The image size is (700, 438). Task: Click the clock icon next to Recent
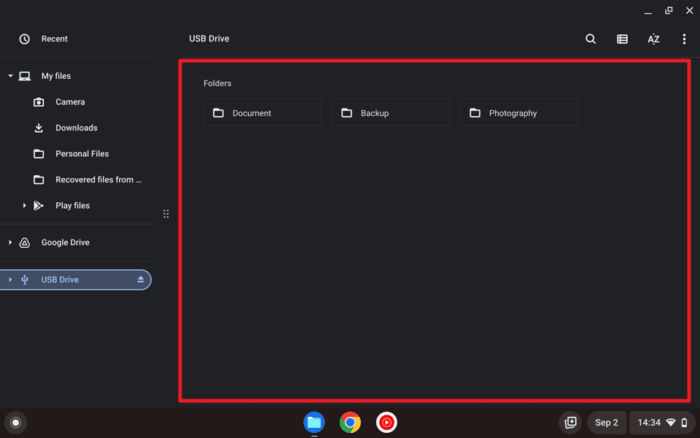point(25,39)
